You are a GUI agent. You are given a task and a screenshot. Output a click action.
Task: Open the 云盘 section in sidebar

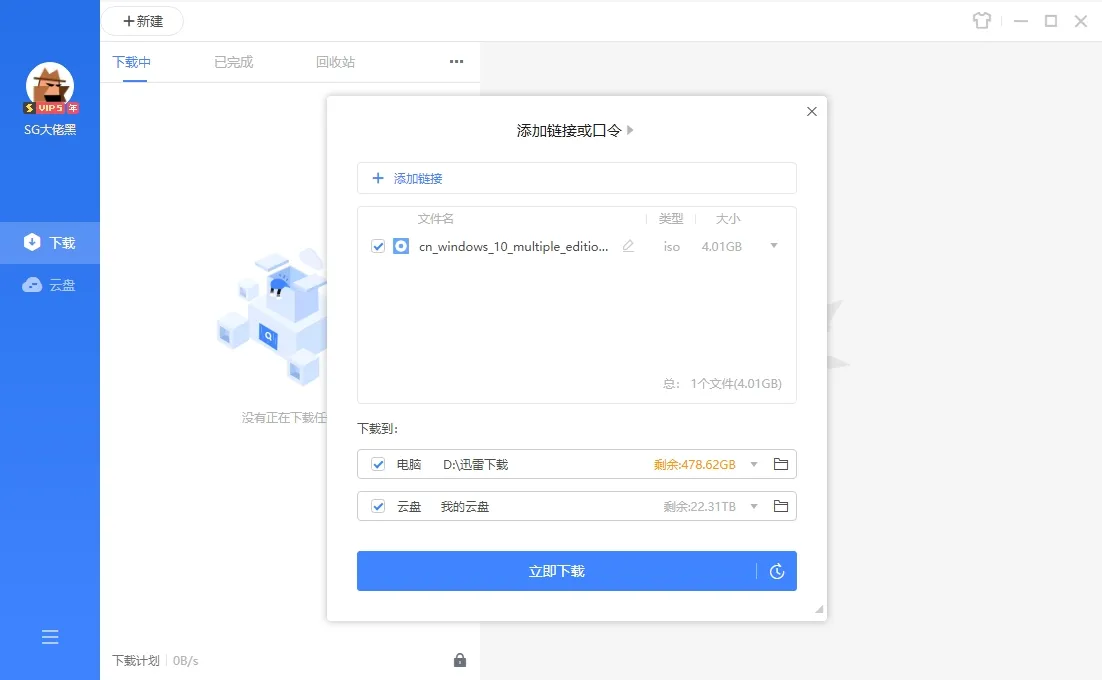coord(50,285)
